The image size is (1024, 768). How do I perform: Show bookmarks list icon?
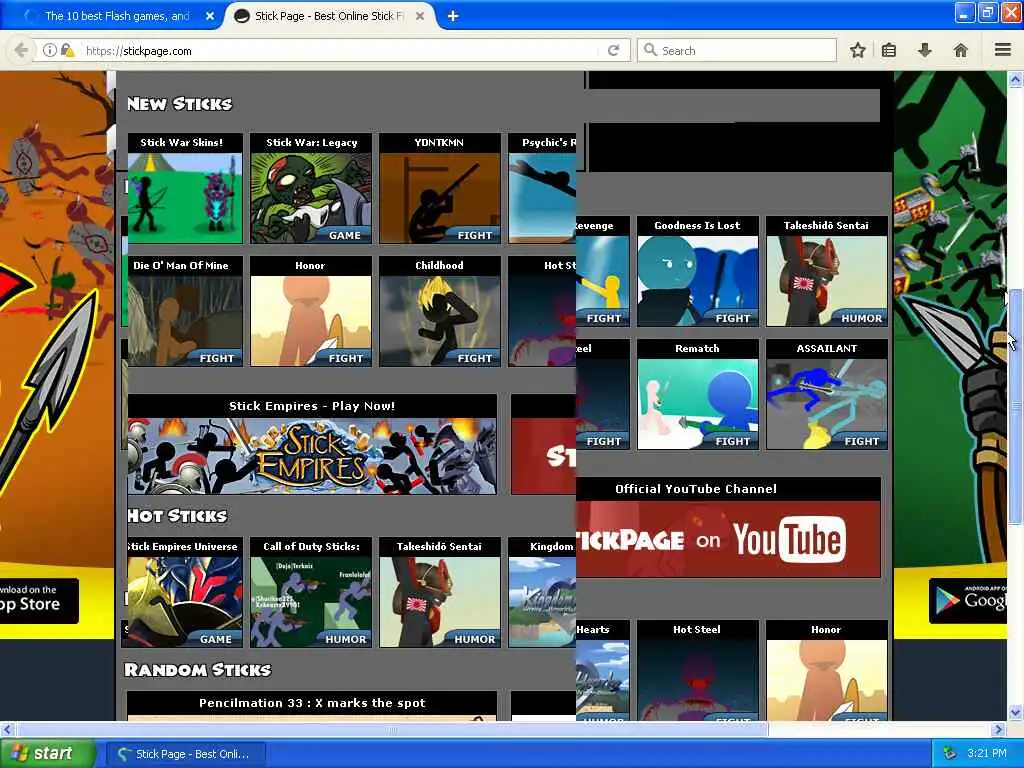coord(889,50)
